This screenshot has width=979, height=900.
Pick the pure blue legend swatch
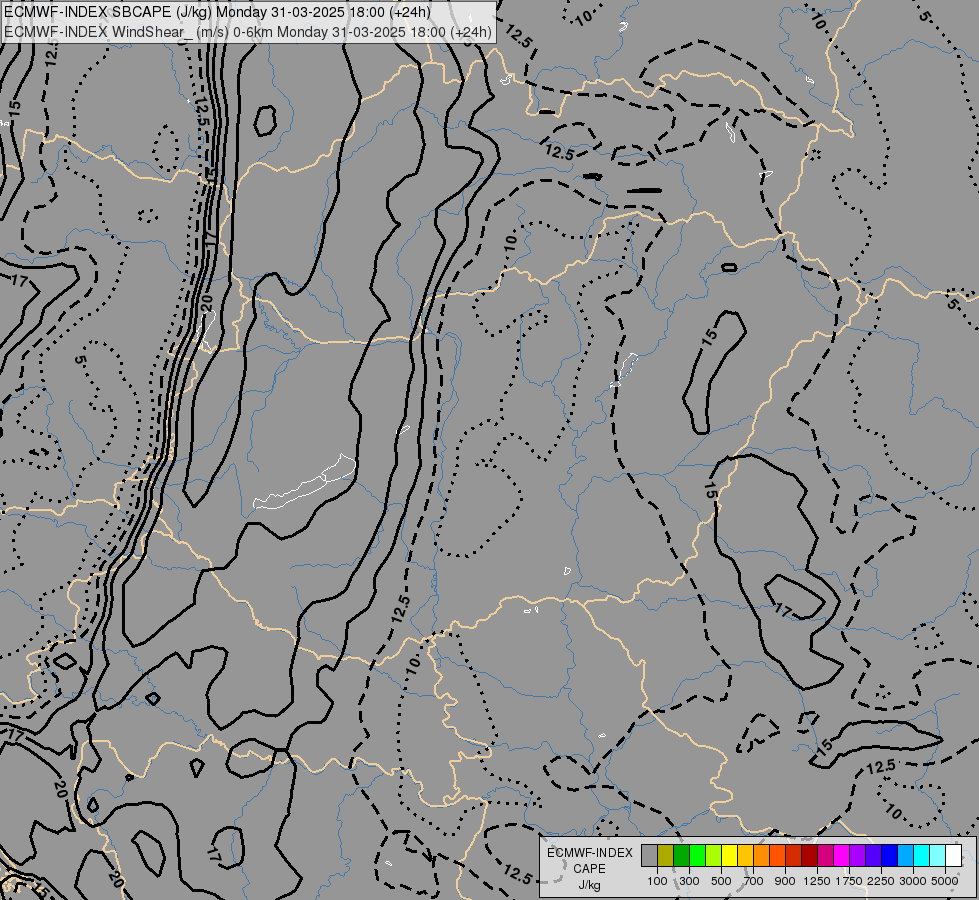coord(890,855)
